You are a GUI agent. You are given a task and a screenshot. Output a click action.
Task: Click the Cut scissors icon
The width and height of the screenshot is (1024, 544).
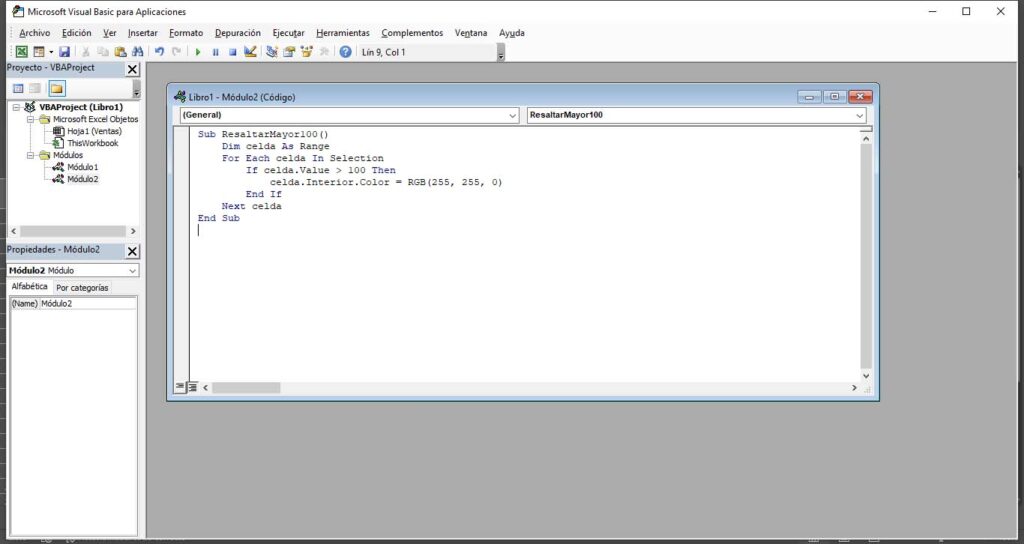(86, 52)
